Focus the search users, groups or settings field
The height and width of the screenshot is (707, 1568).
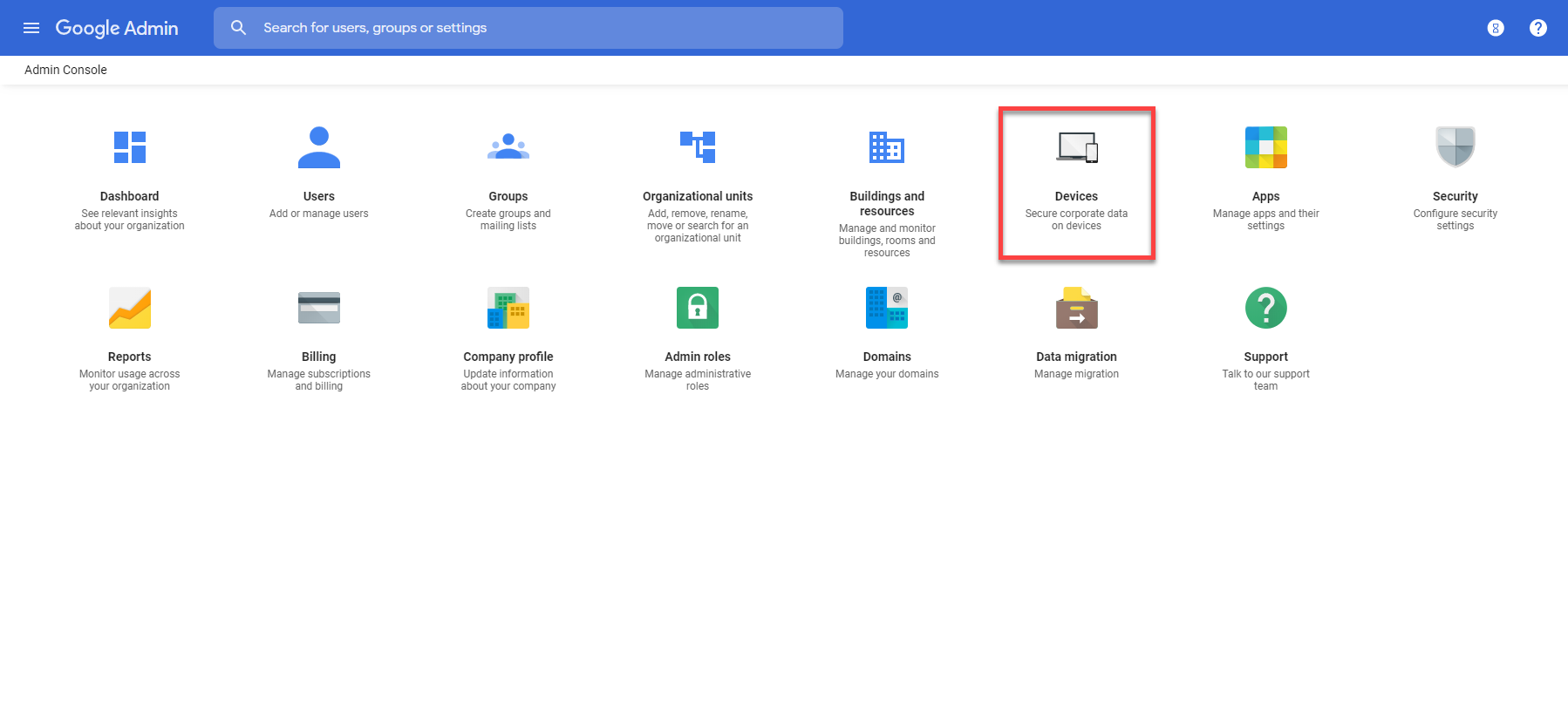[528, 28]
